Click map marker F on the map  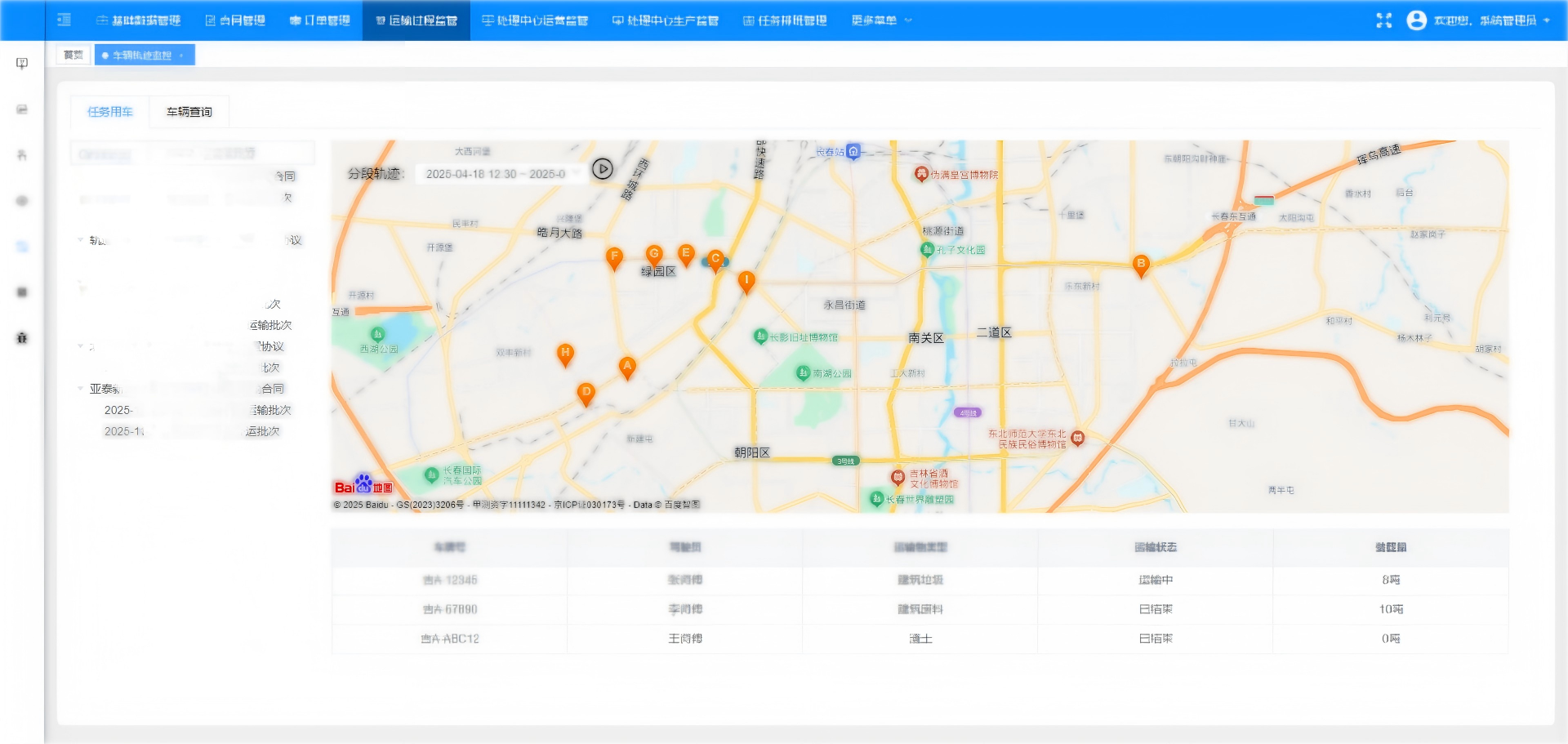[x=614, y=257]
